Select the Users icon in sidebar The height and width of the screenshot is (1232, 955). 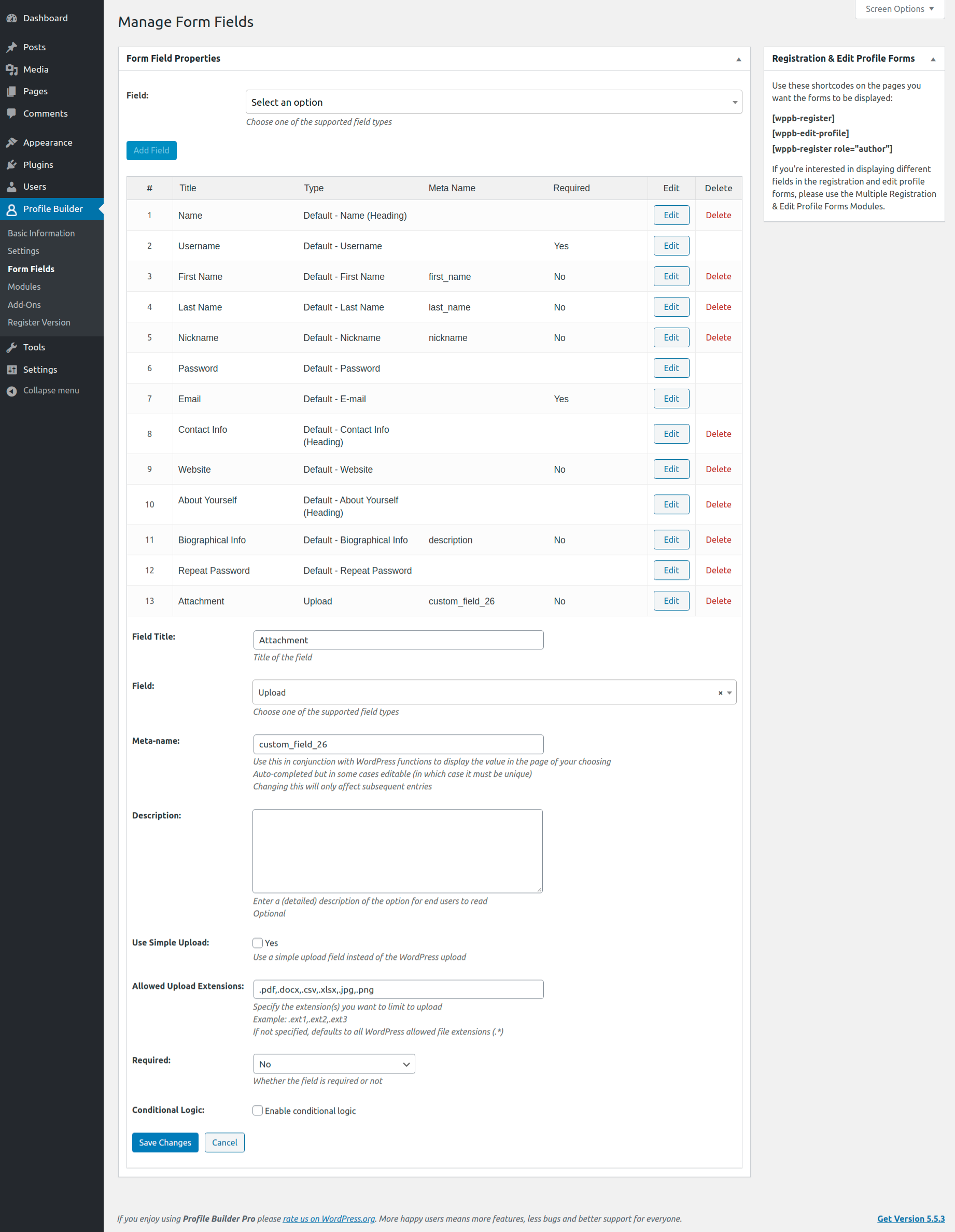coord(12,186)
